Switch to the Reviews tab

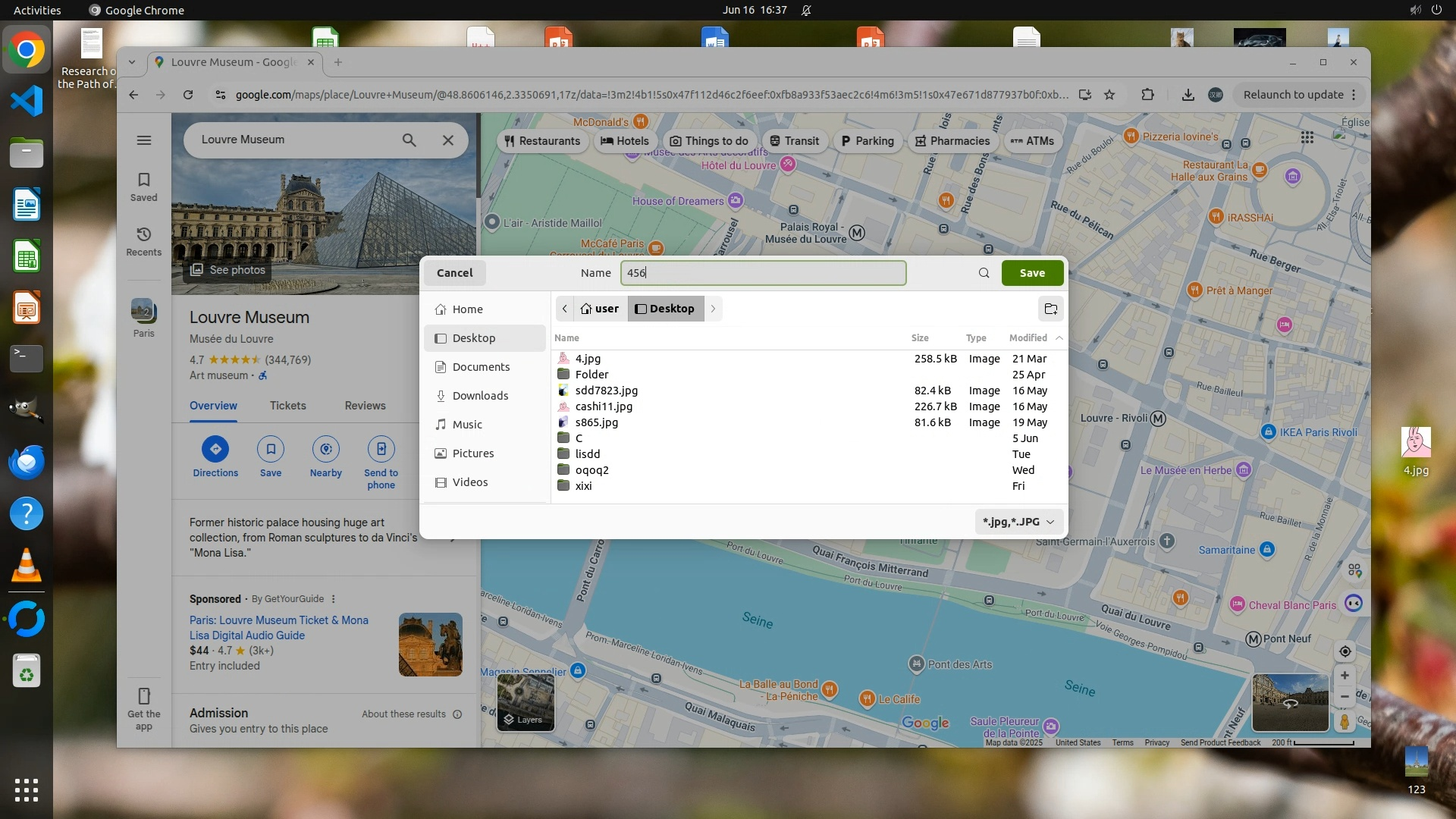365,406
